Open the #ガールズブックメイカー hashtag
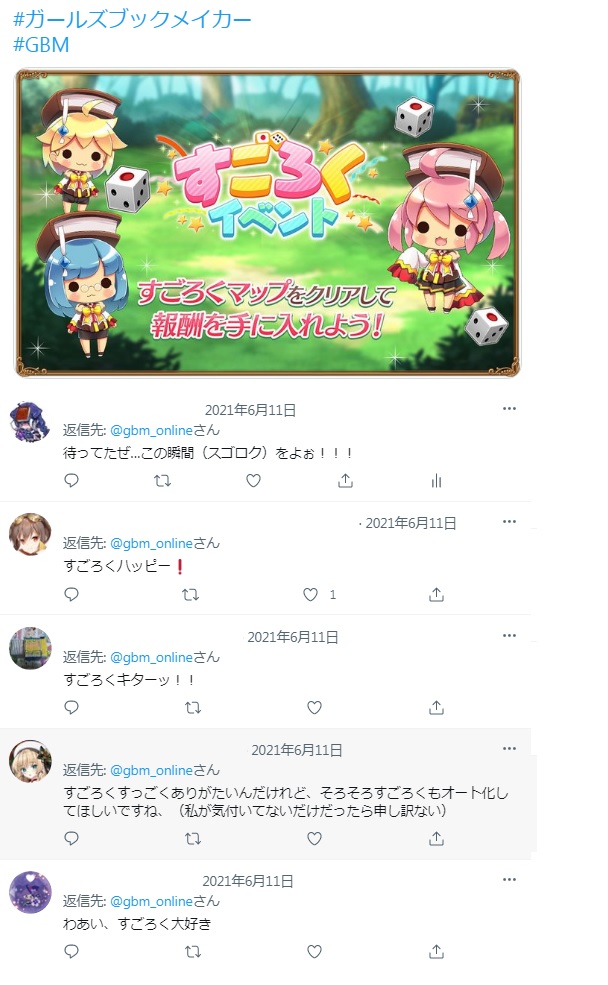 pos(132,19)
